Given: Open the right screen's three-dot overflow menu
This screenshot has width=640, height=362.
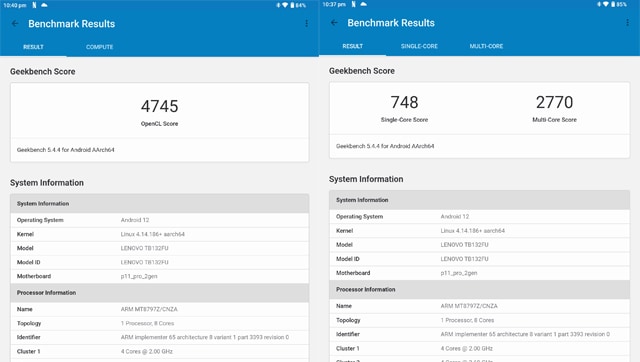Looking at the screenshot, I should click(627, 23).
